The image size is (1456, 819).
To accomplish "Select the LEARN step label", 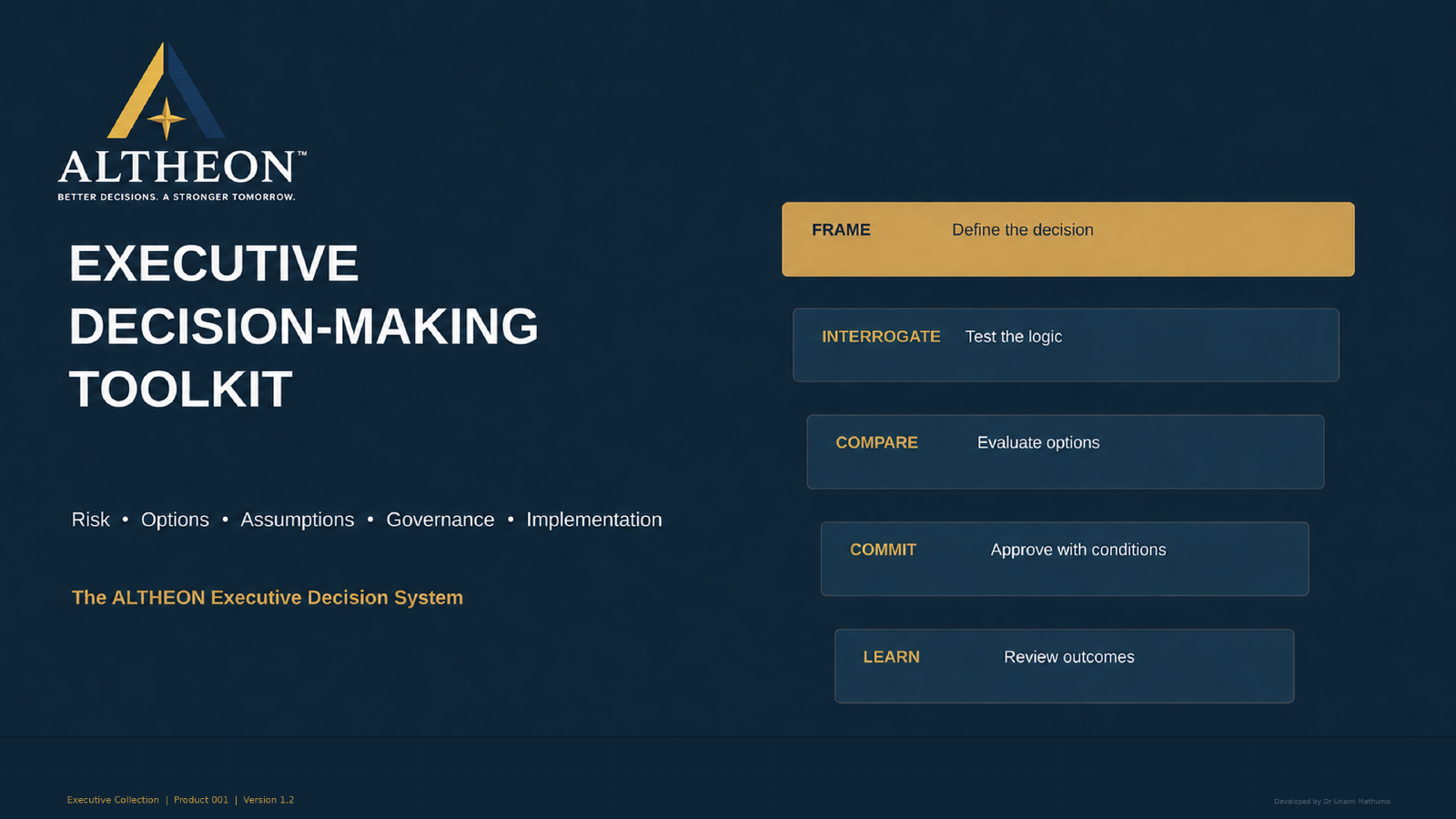I will [892, 657].
